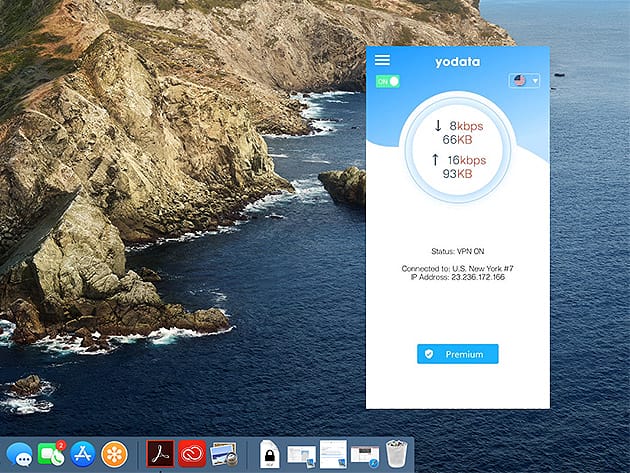Click the Premium upgrade button
Screen dimensions: 630x473
click(457, 354)
